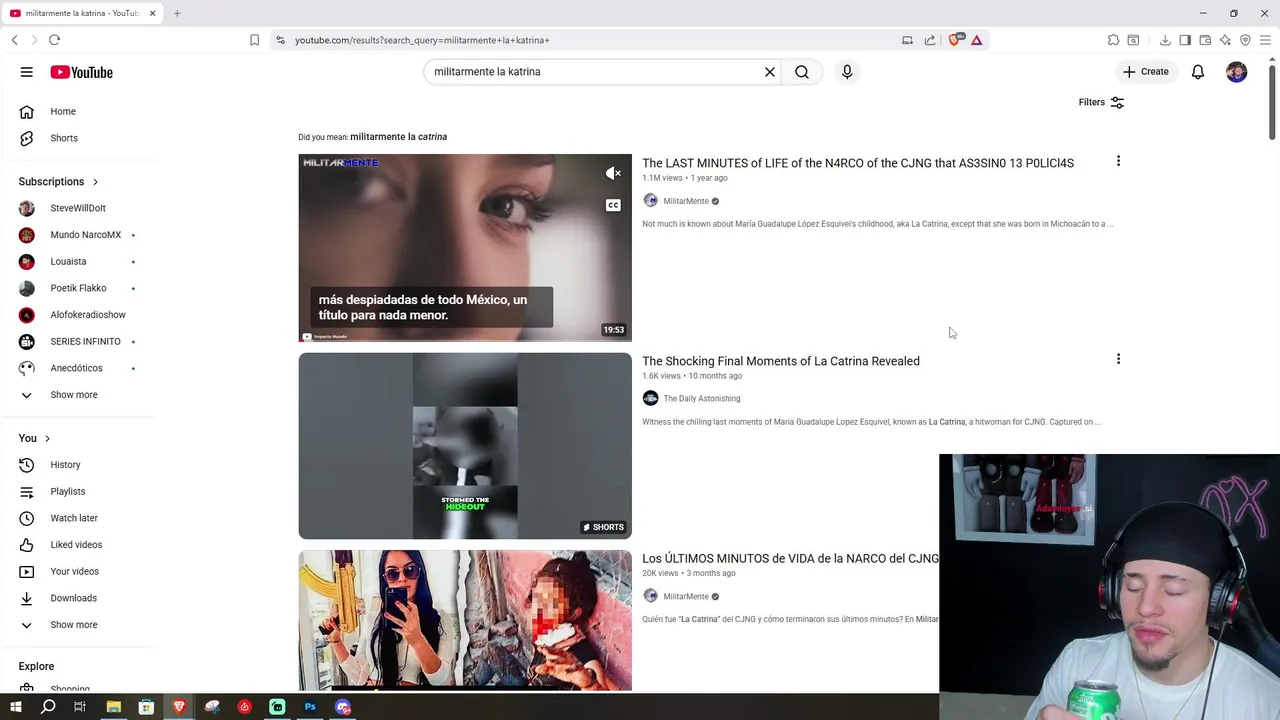Open Poetik Flakko subscription
The image size is (1280, 720).
tap(78, 288)
